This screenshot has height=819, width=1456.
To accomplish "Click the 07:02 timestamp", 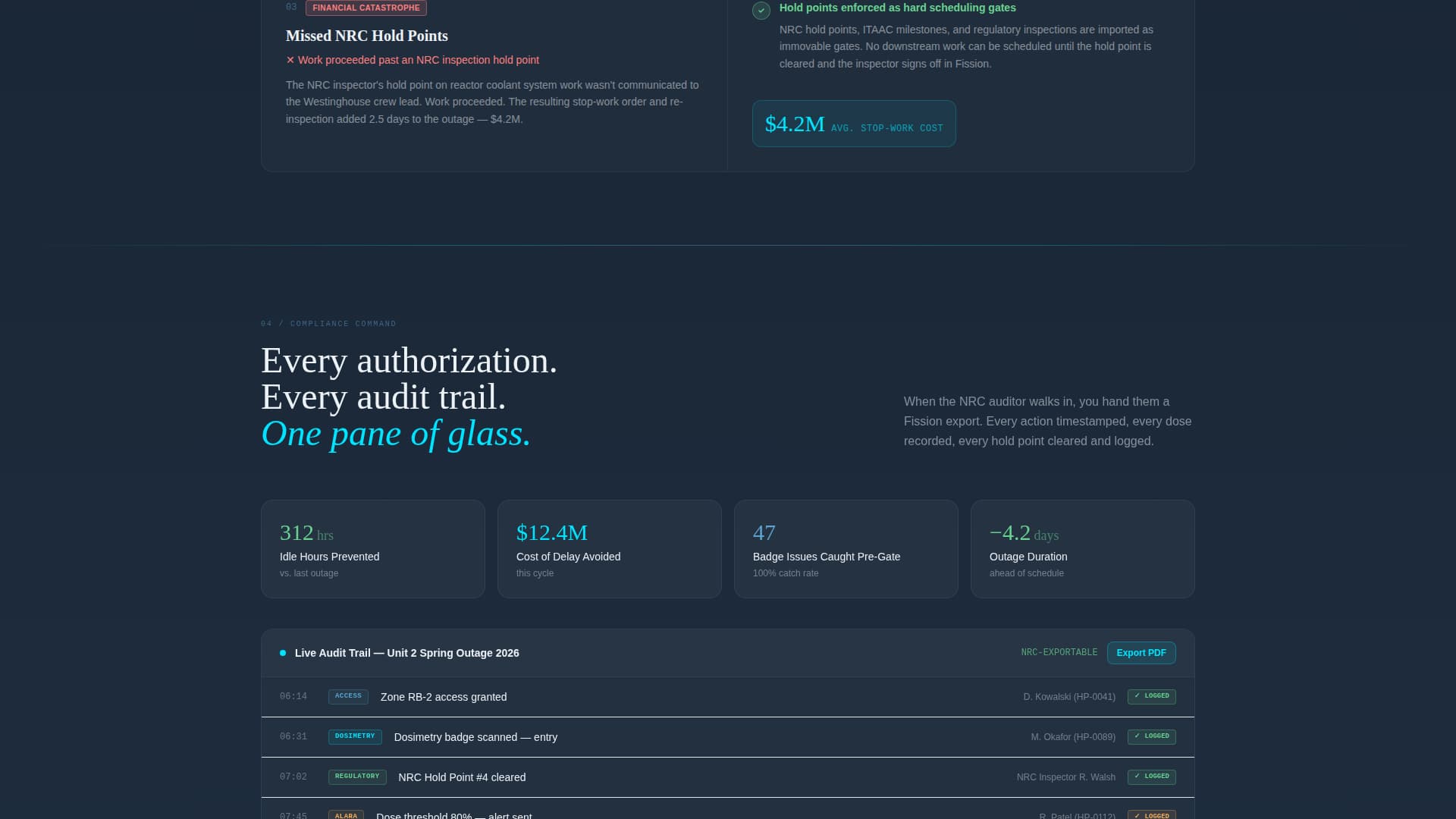I will (293, 777).
